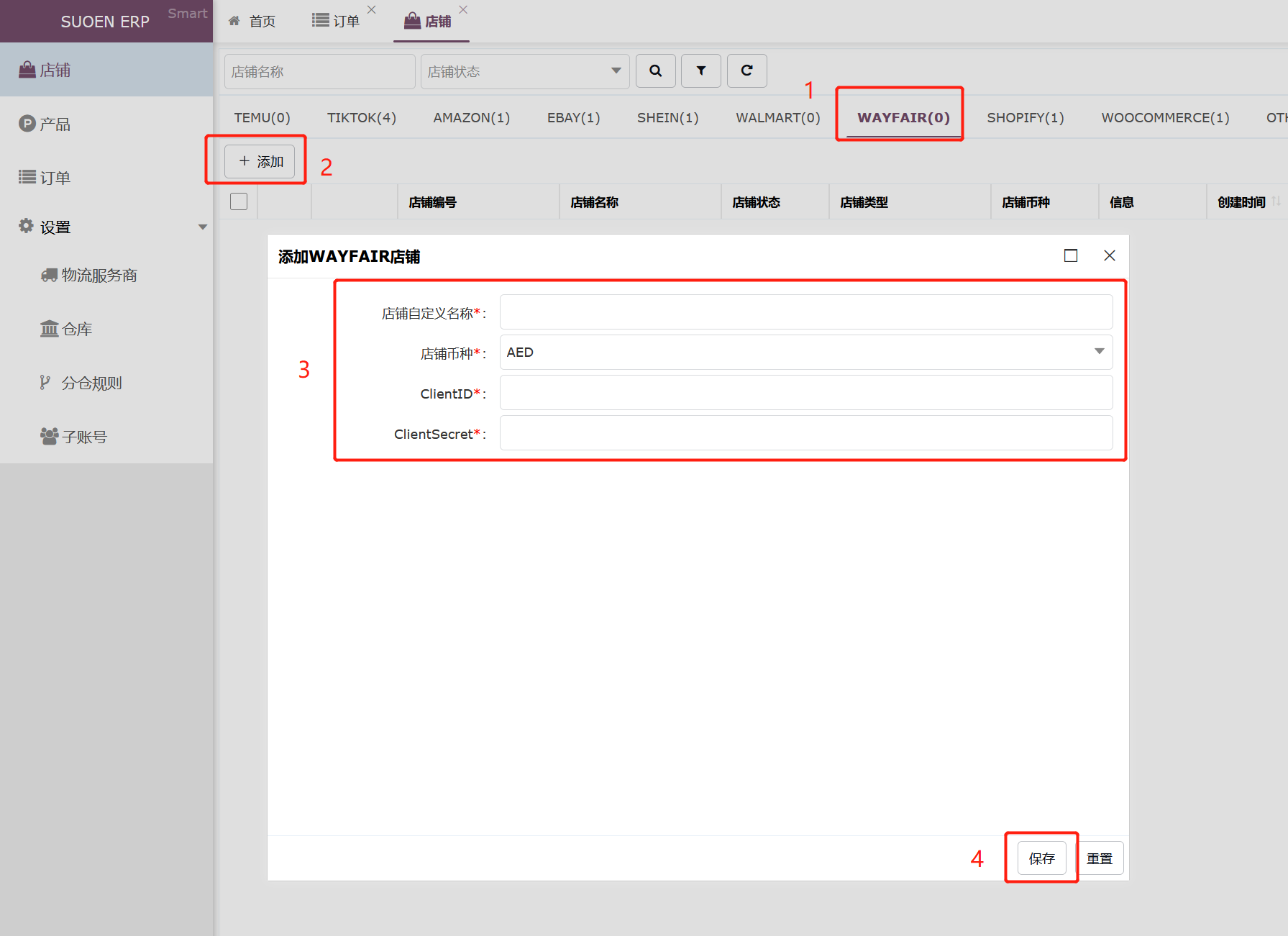Open the 店铺状态 dropdown
This screenshot has height=936, width=1288.
pyautogui.click(x=525, y=71)
